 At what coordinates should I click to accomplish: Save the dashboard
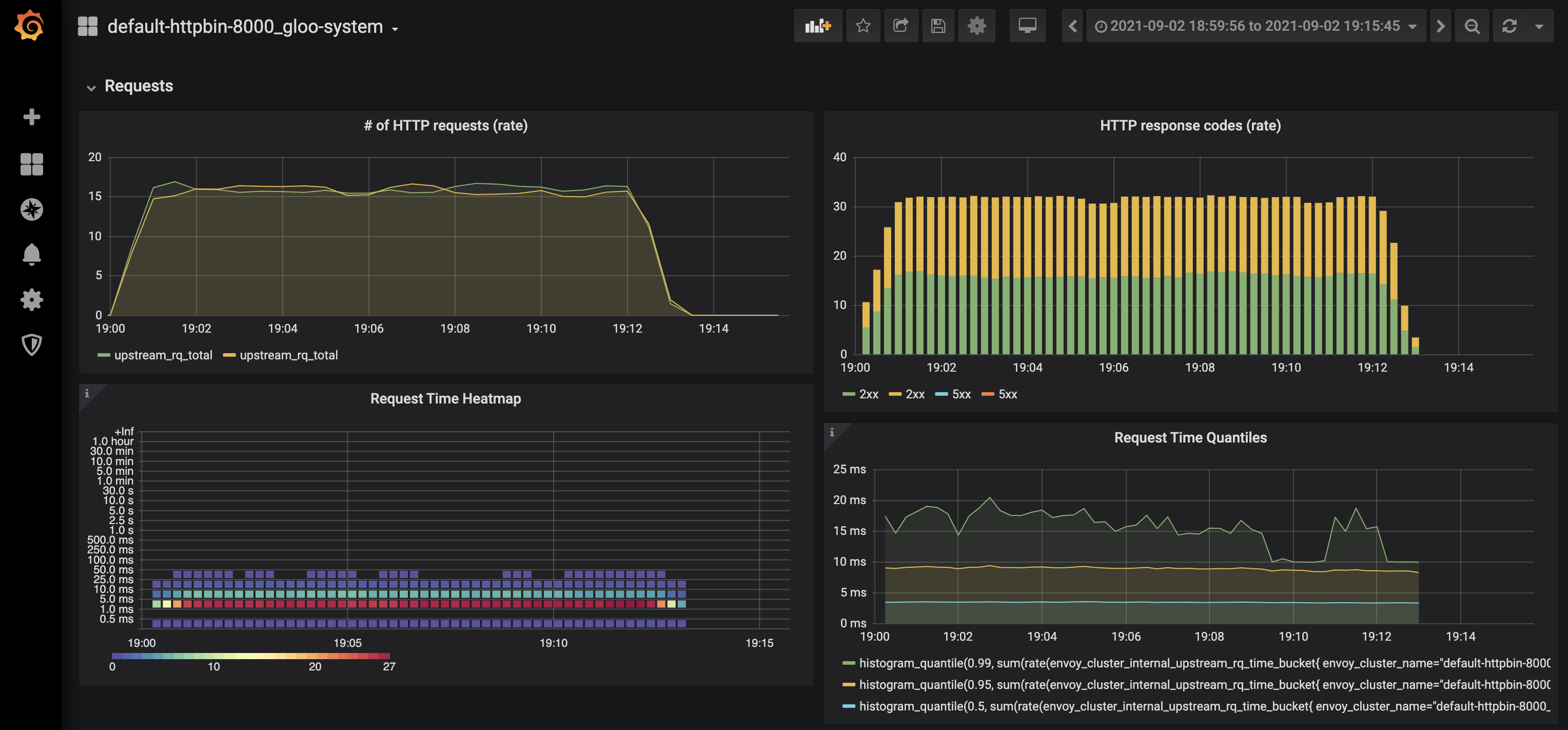pyautogui.click(x=938, y=26)
